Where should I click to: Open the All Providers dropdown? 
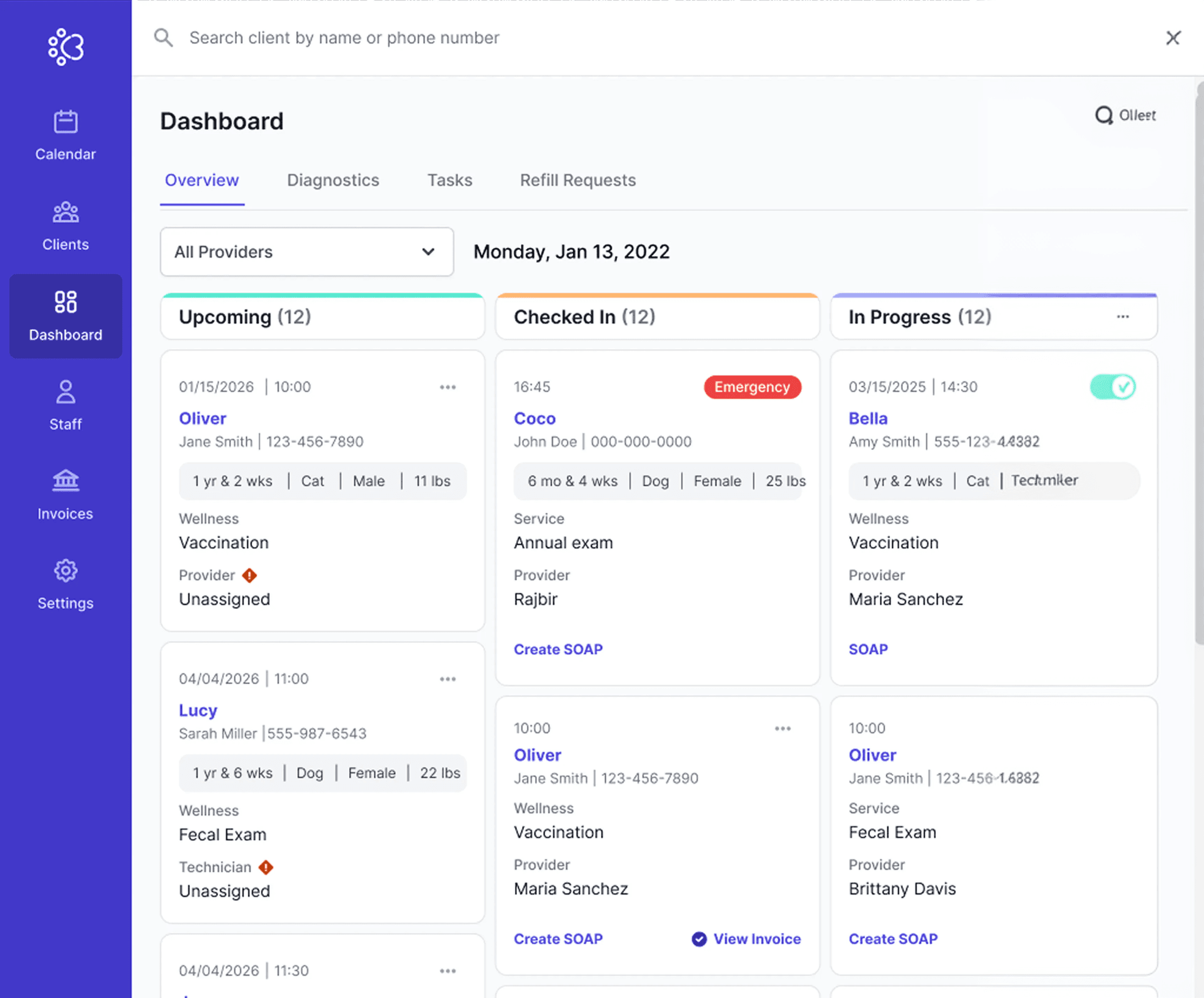tap(306, 252)
